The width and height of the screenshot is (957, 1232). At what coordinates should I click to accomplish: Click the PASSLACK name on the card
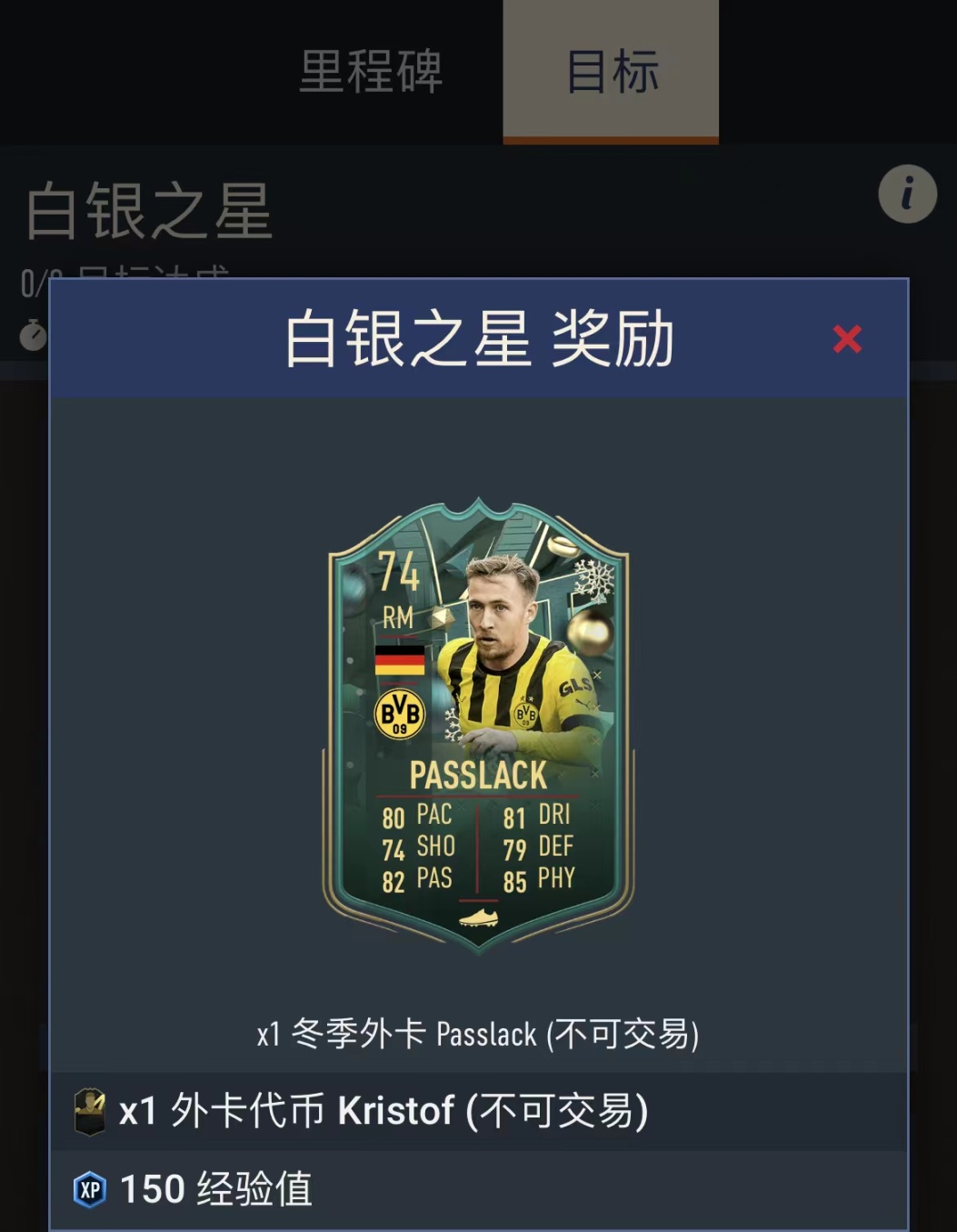(478, 776)
